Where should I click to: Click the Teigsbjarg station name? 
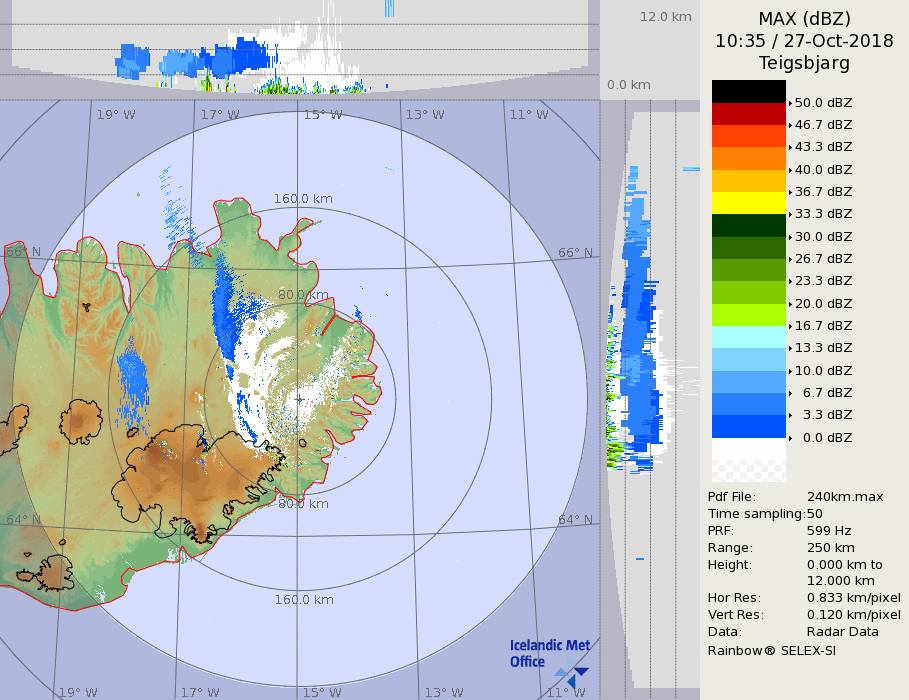pos(804,63)
